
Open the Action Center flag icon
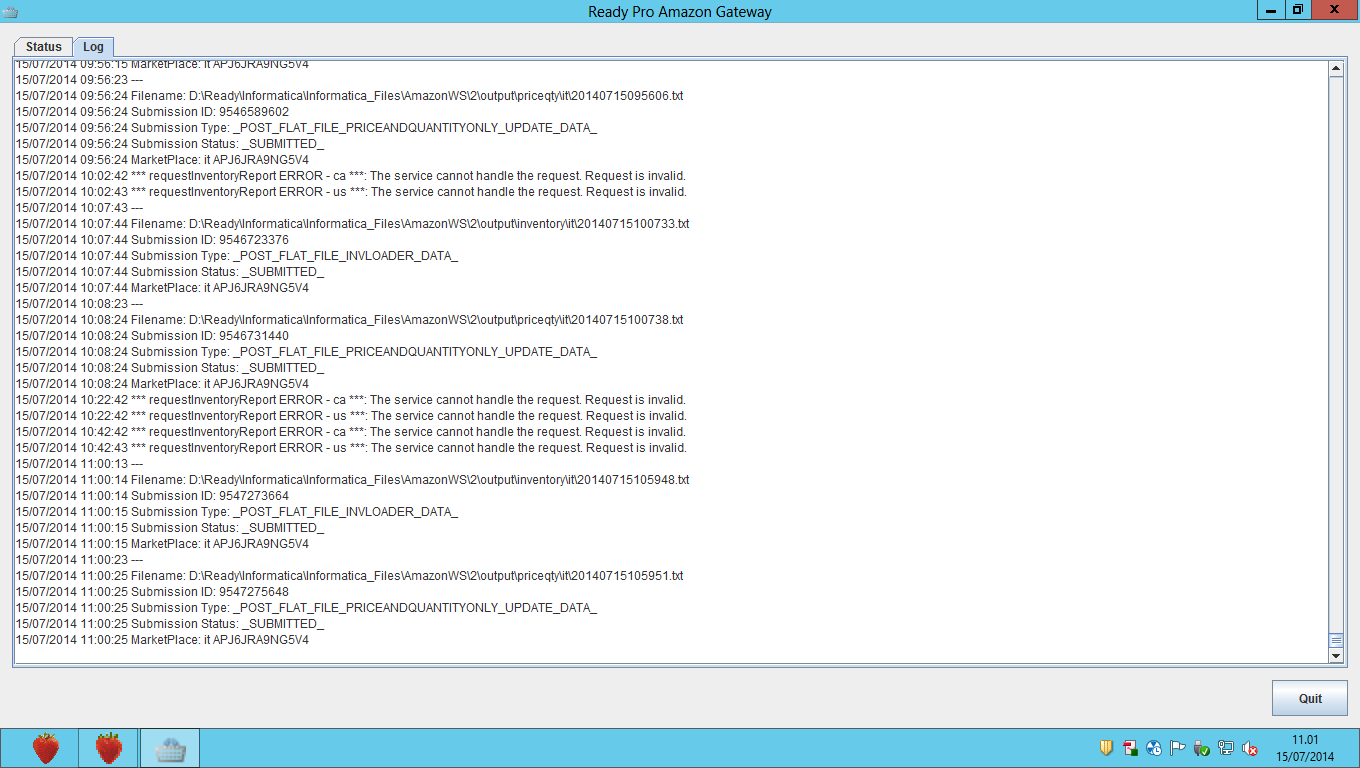1178,748
